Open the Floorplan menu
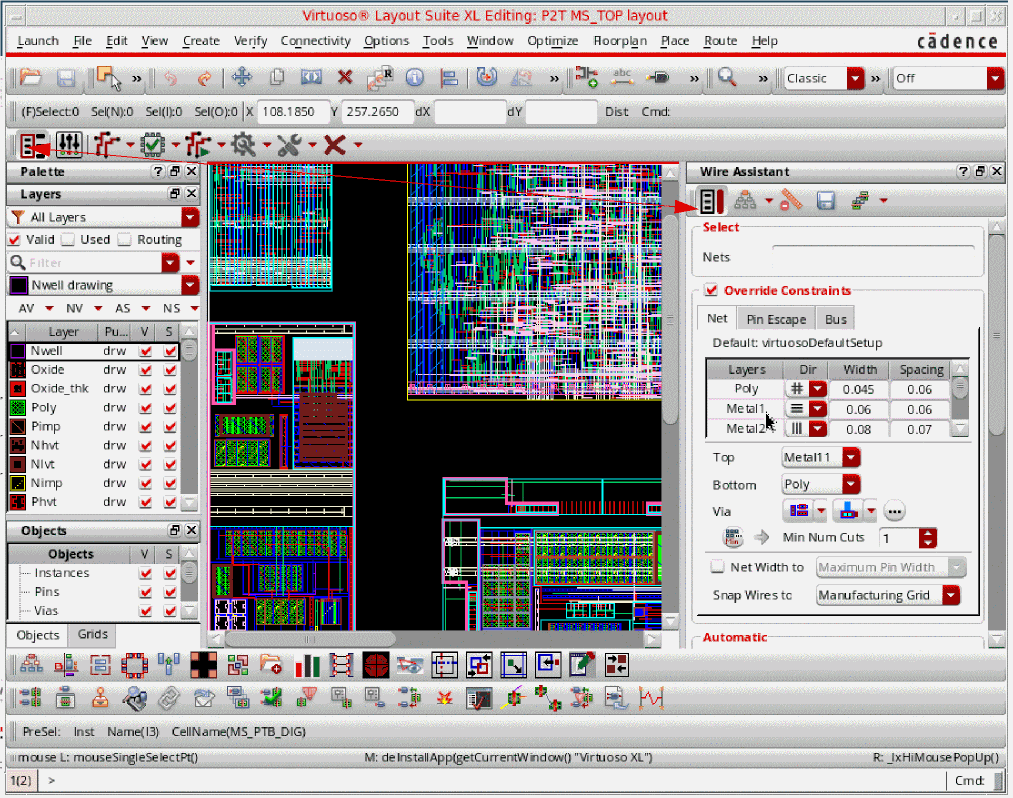Screen dimensions: 1013x798 (620, 41)
